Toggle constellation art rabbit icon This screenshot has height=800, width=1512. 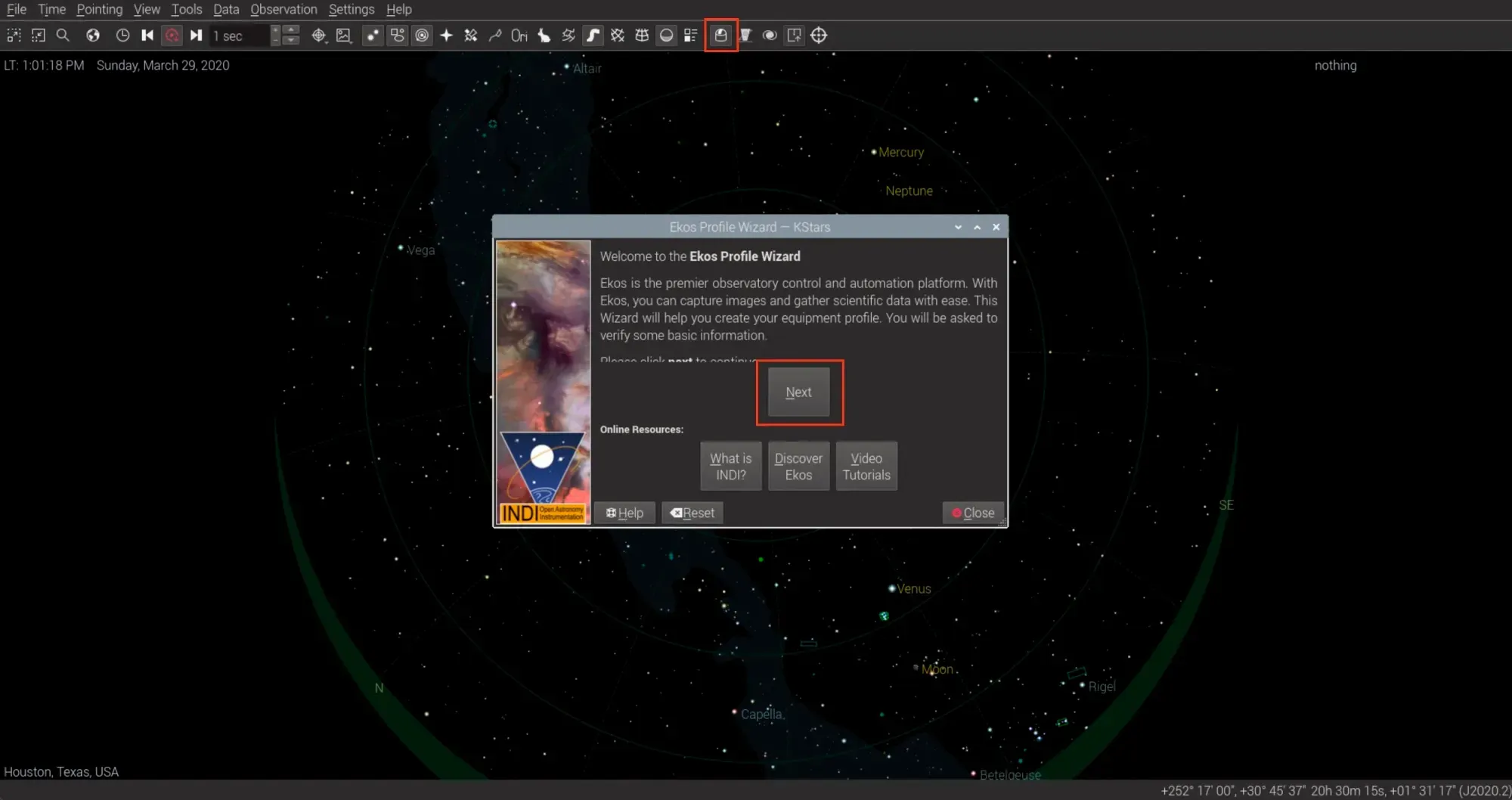[x=544, y=36]
